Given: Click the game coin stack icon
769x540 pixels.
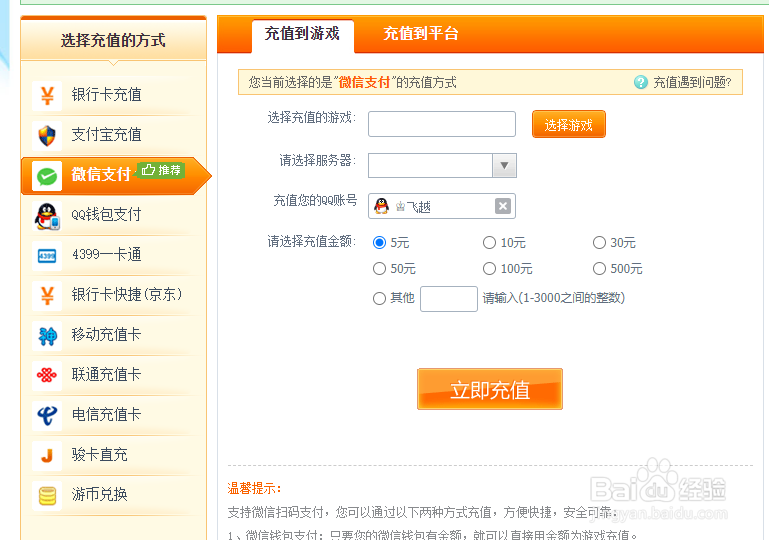Looking at the screenshot, I should 47,496.
